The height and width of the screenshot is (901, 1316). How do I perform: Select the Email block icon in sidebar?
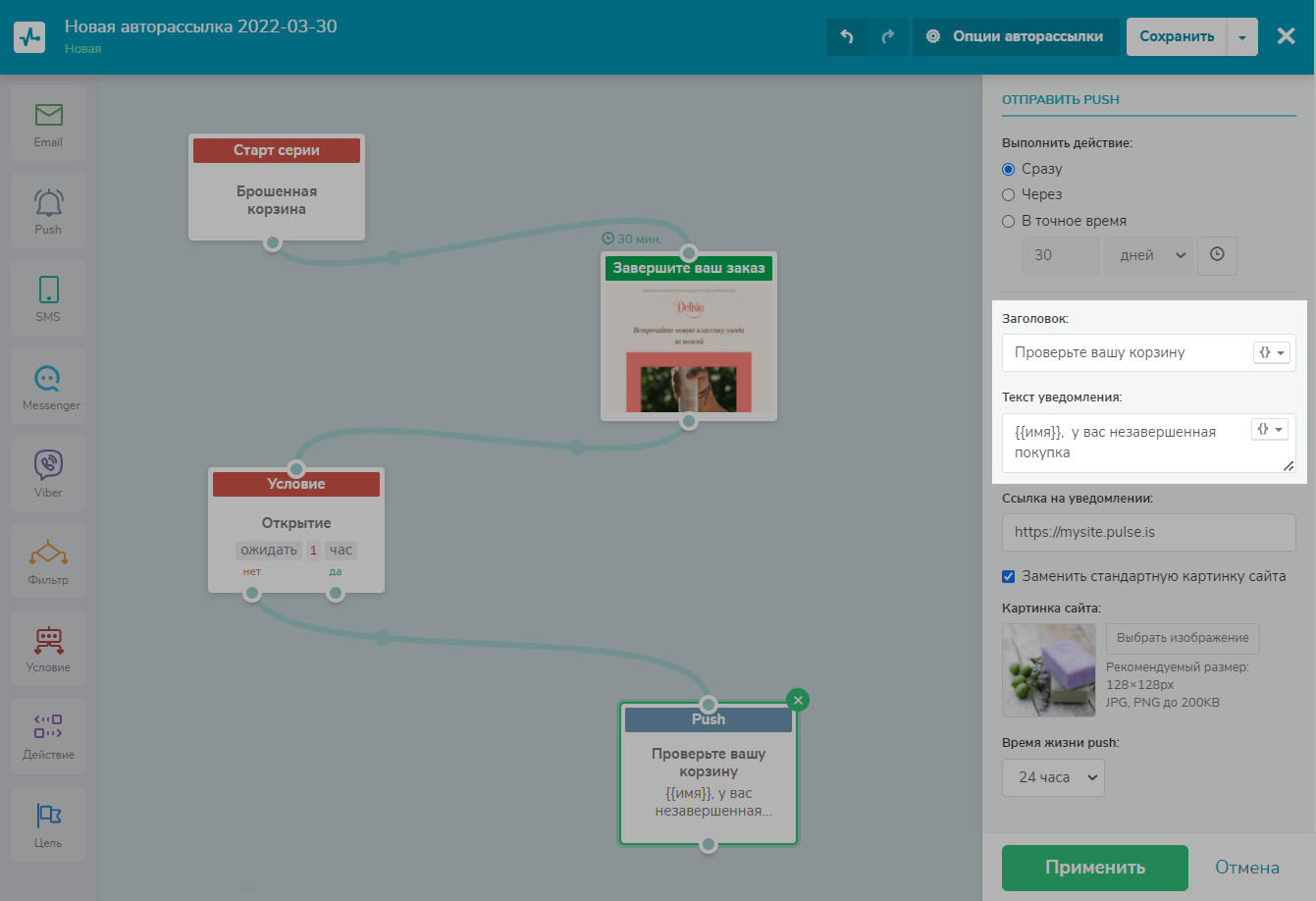pos(48,116)
